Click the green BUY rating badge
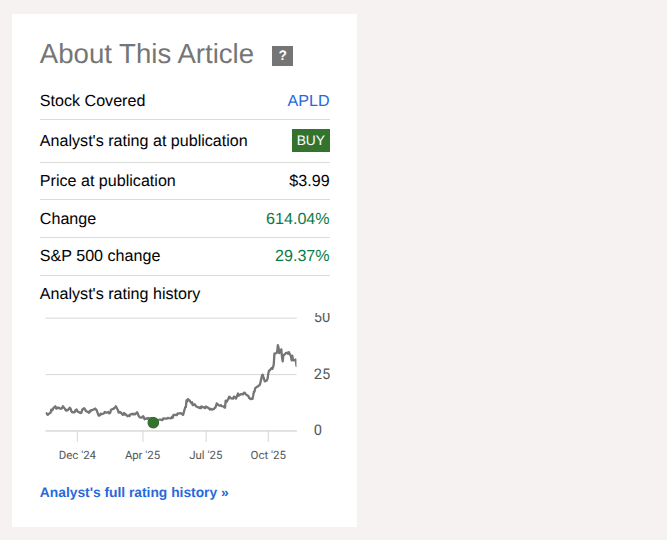Screen dimensions: 667x540 (311, 140)
